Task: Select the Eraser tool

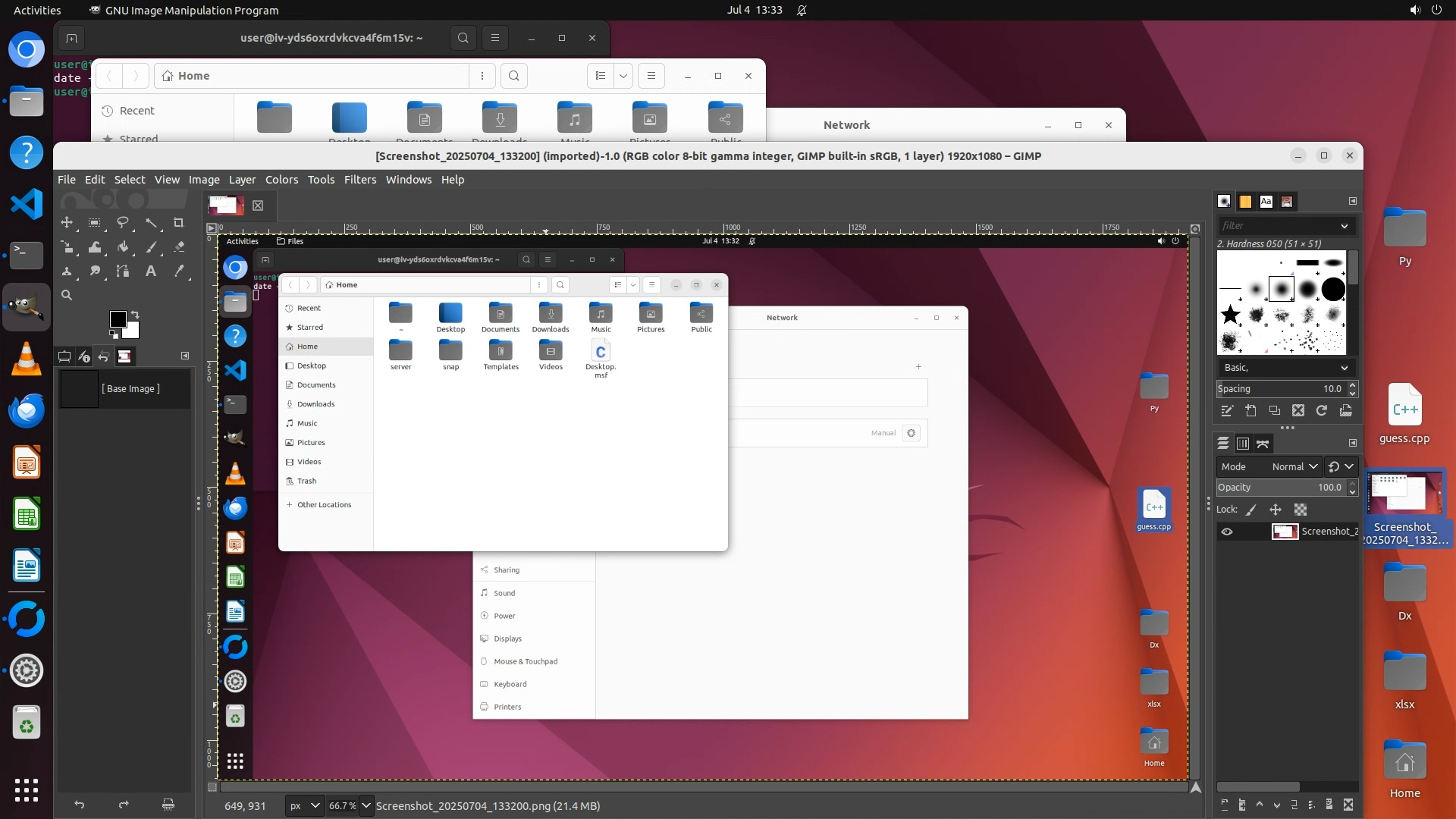Action: click(179, 247)
